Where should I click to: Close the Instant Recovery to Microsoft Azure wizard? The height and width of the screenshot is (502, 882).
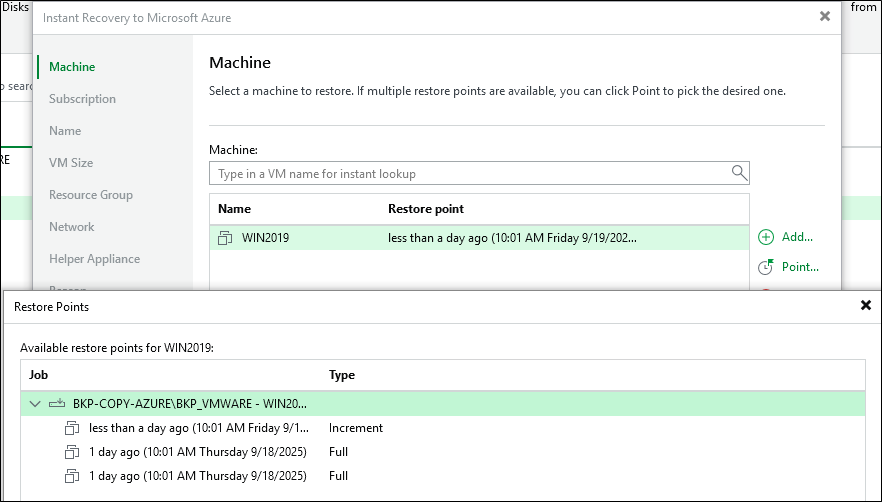824,16
